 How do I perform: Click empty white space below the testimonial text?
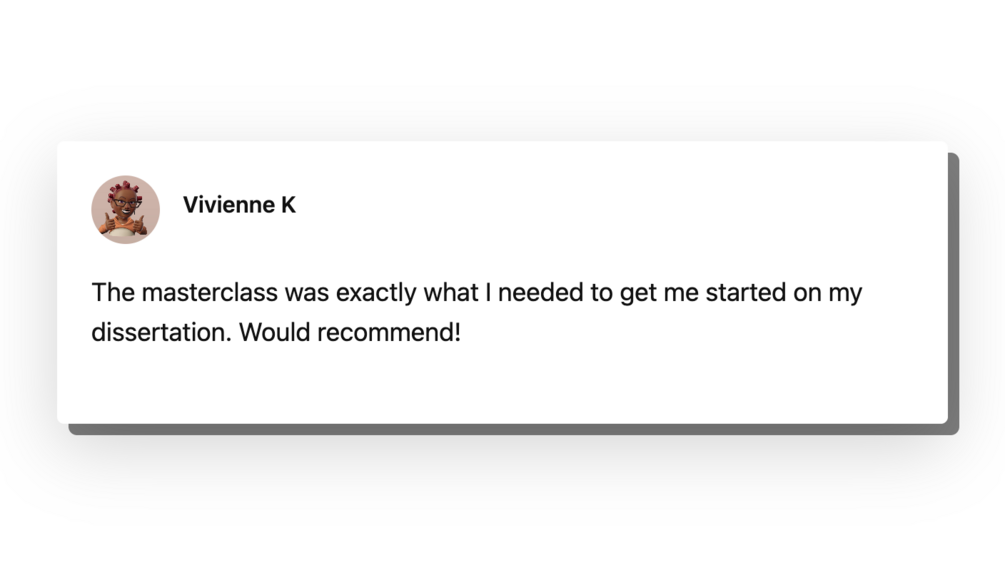pos(500,385)
